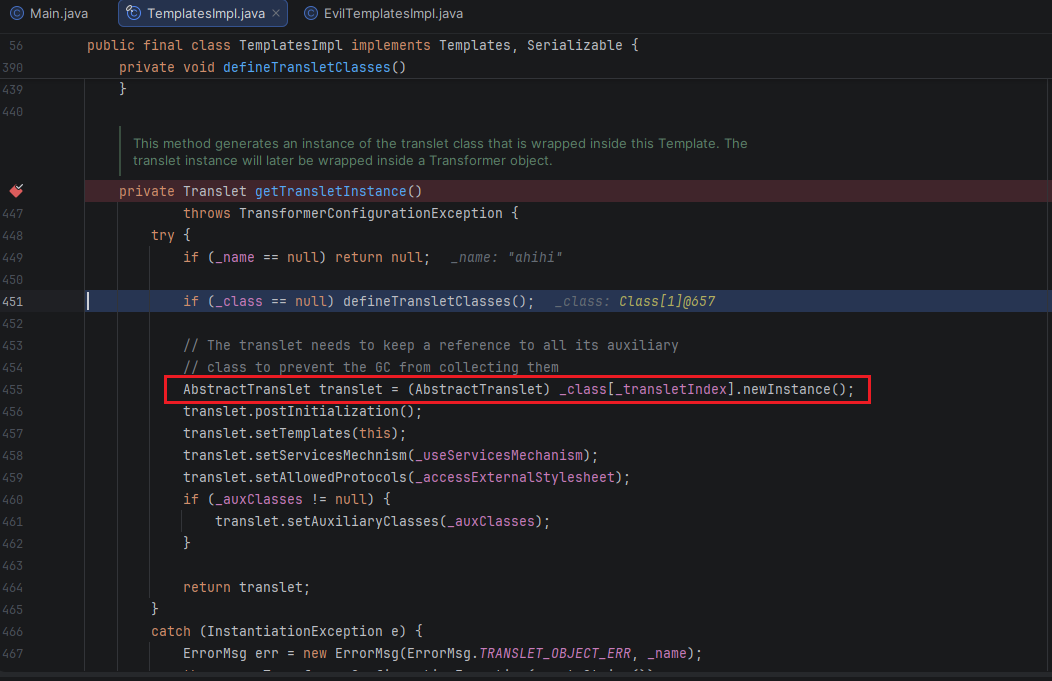Image resolution: width=1052 pixels, height=681 pixels.
Task: Click the Main.java class file icon
Action: point(16,14)
